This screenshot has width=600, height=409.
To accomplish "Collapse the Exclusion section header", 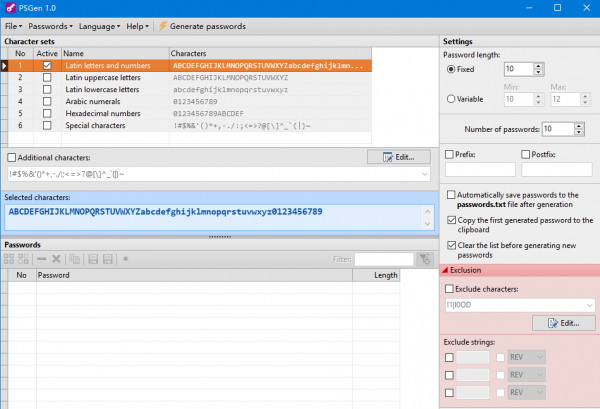I will click(x=518, y=270).
